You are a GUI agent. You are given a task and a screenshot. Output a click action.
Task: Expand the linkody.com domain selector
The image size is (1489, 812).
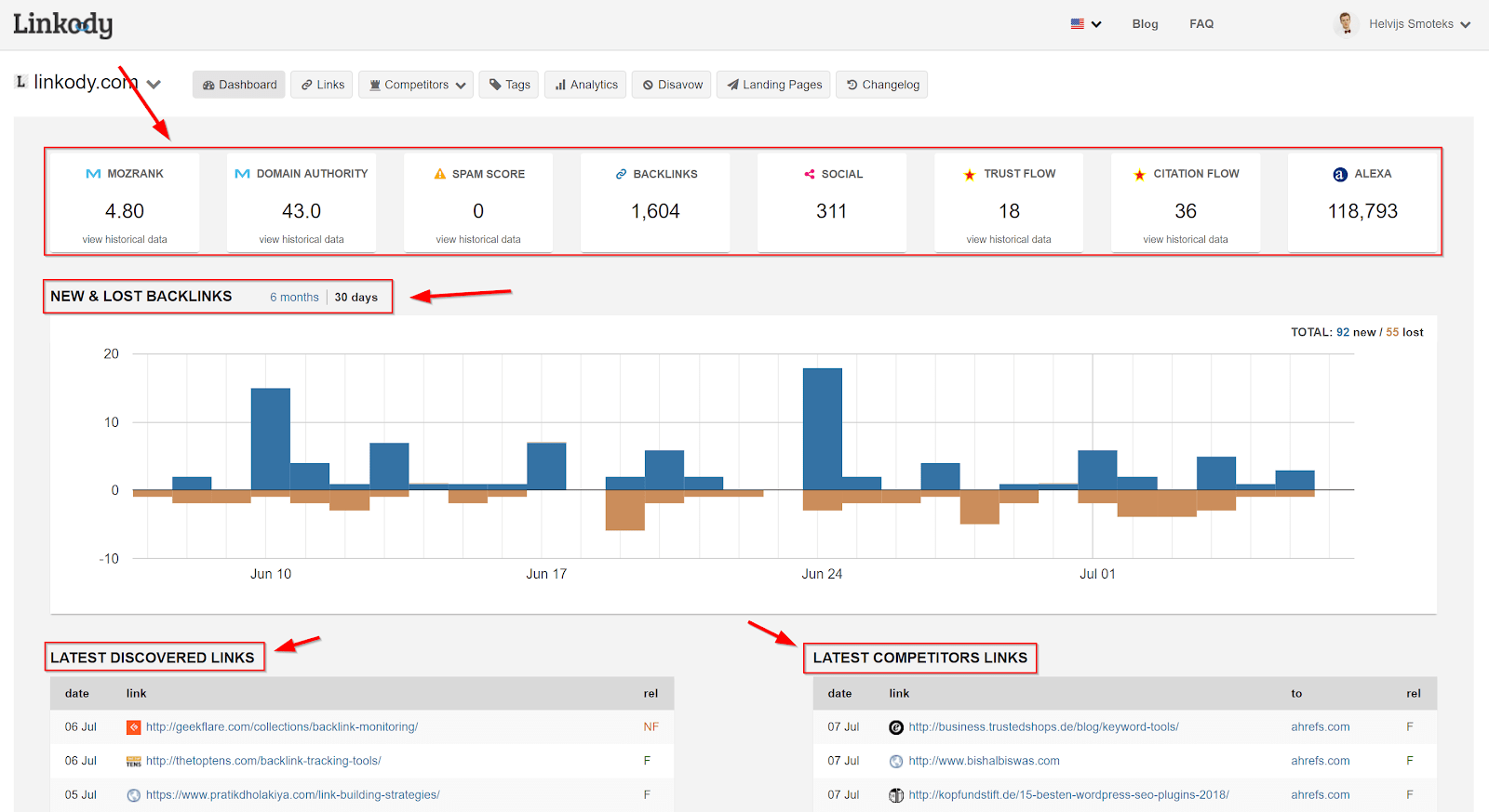pos(154,84)
